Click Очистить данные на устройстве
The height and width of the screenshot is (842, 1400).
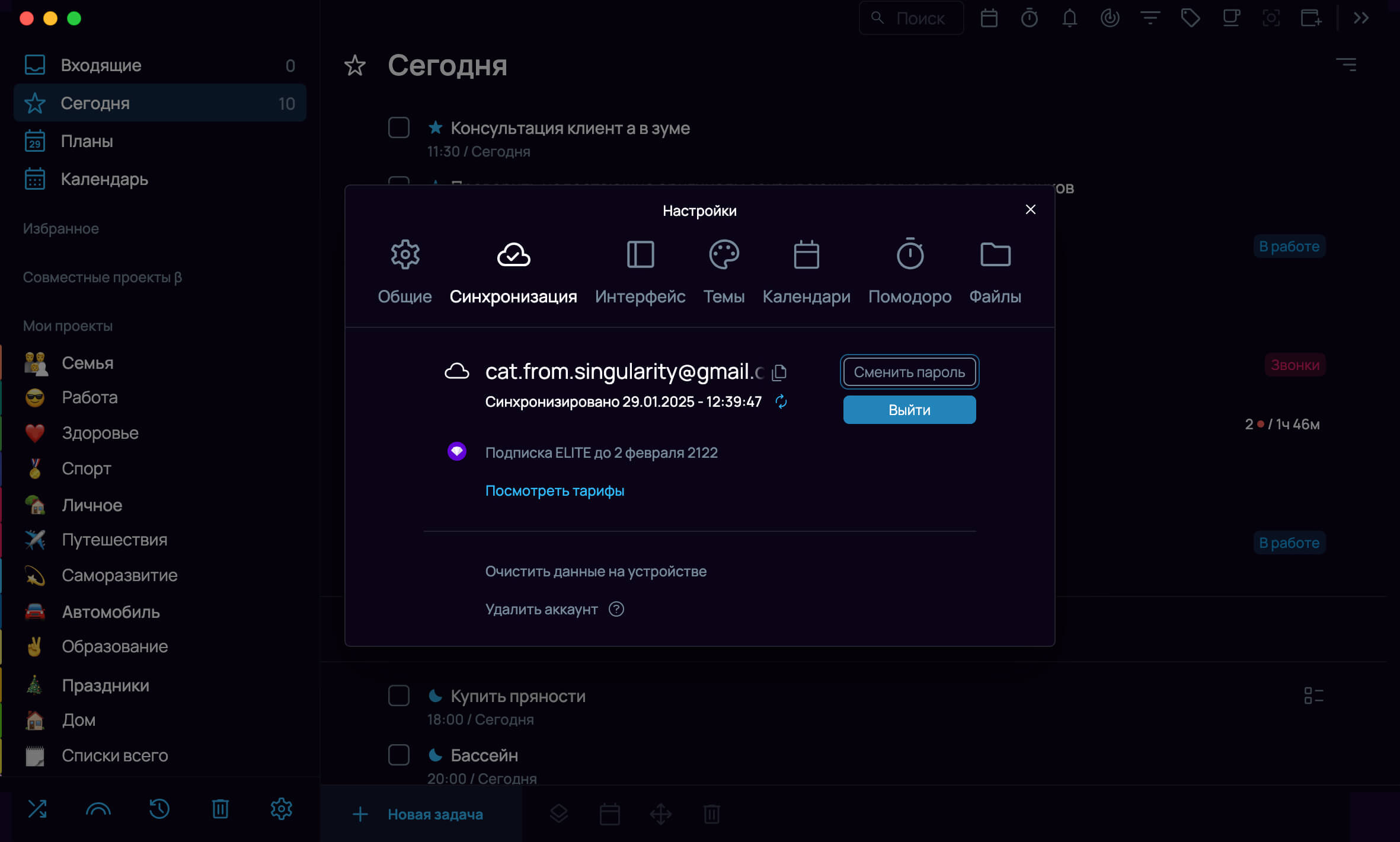(596, 571)
